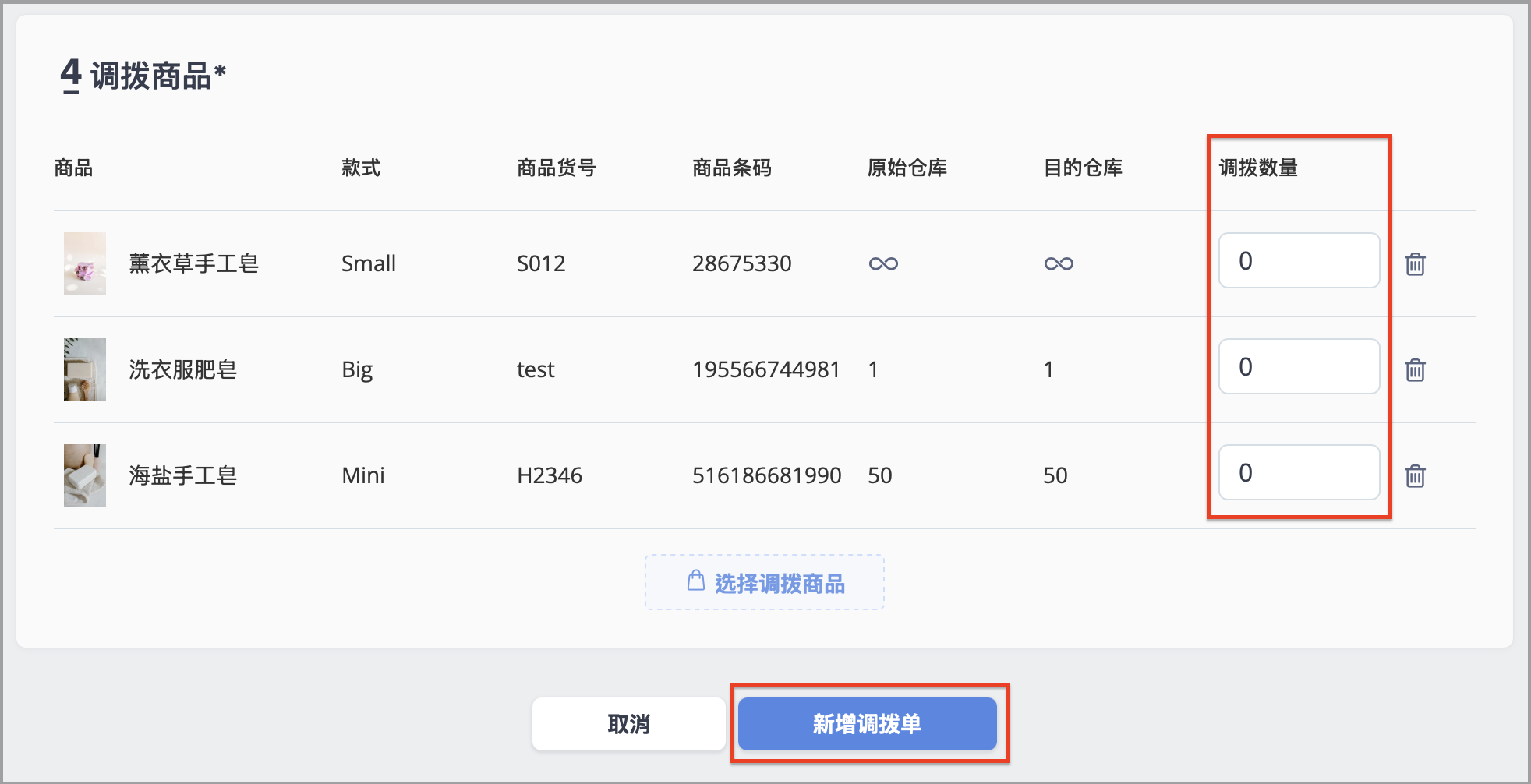
Task: Select the product name 洗衣服肥皂
Action: click(x=183, y=369)
